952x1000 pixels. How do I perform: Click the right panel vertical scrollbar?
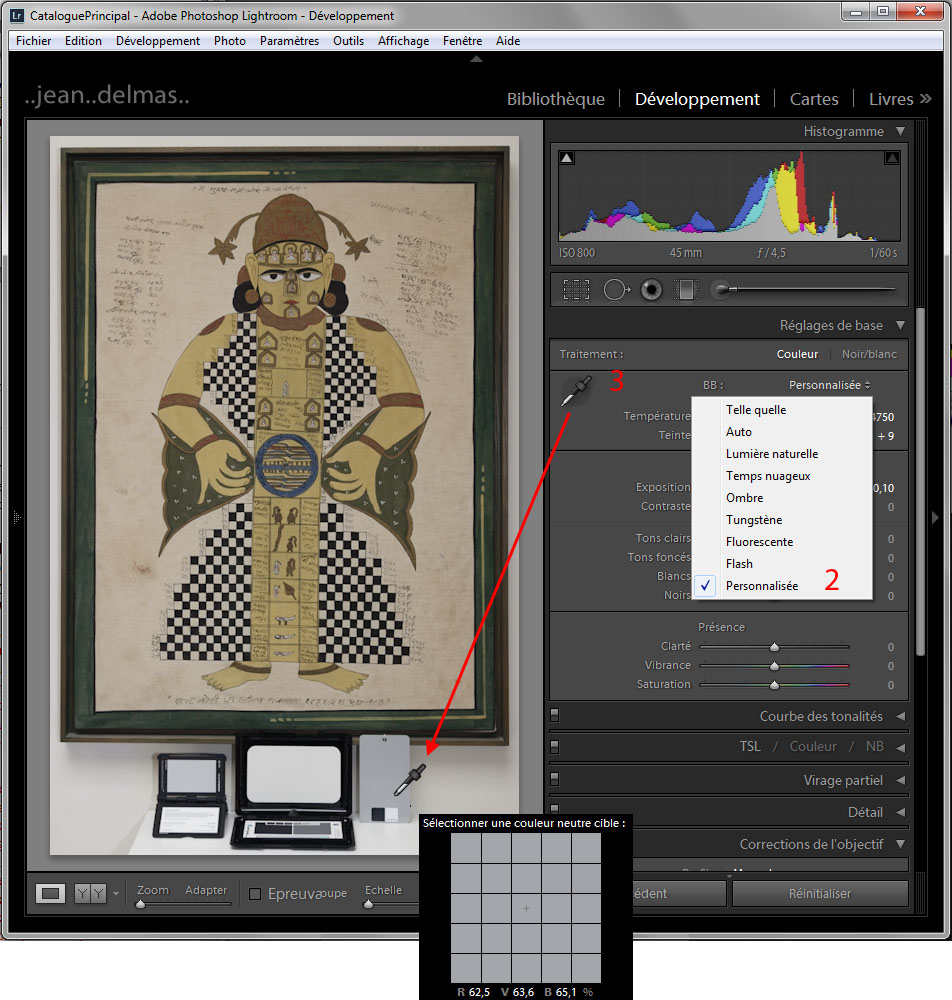tap(920, 482)
